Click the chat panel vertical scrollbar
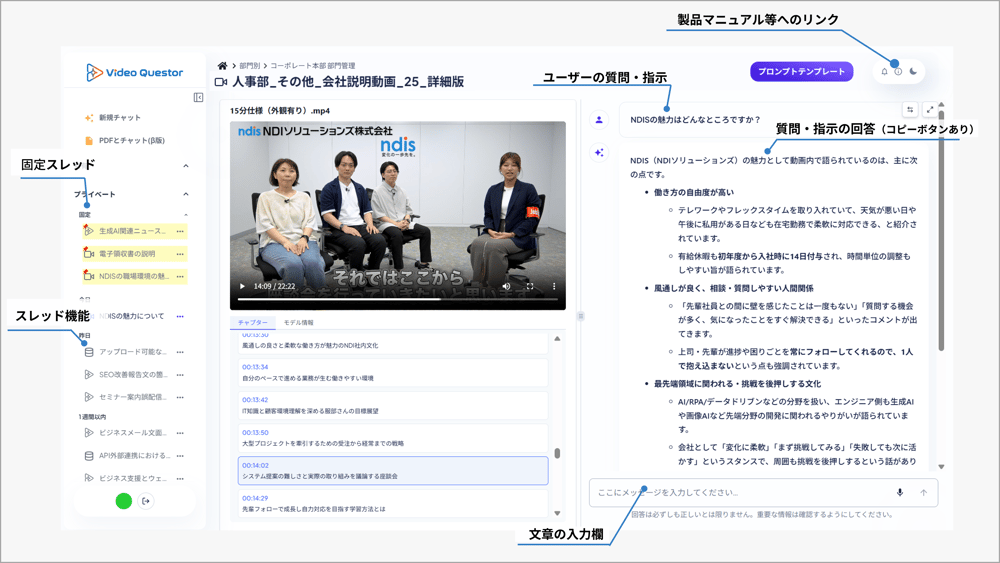Viewport: 1000px width, 563px height. [x=941, y=230]
